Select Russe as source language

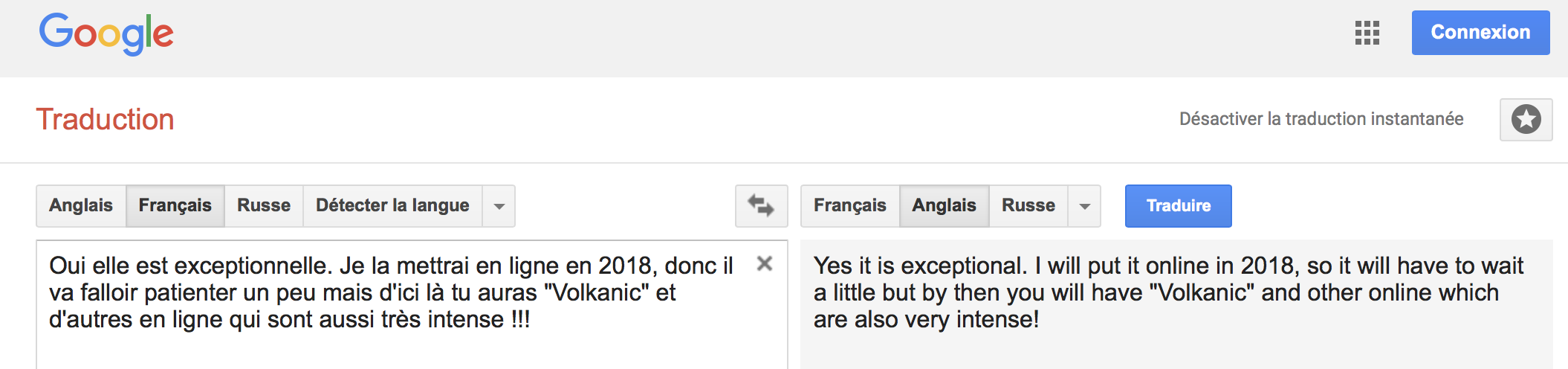tap(264, 205)
